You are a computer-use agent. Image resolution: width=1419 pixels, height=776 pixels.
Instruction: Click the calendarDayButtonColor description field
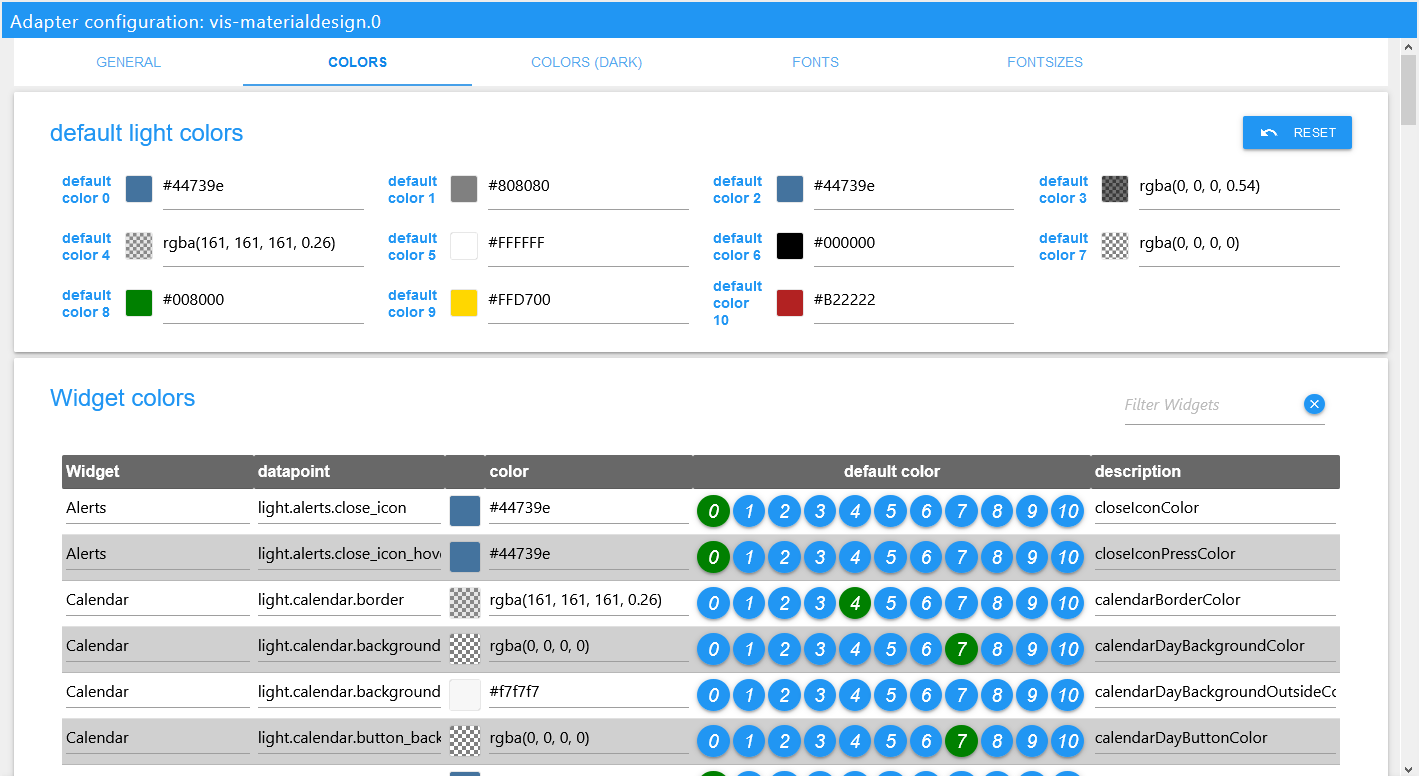tap(1215, 738)
